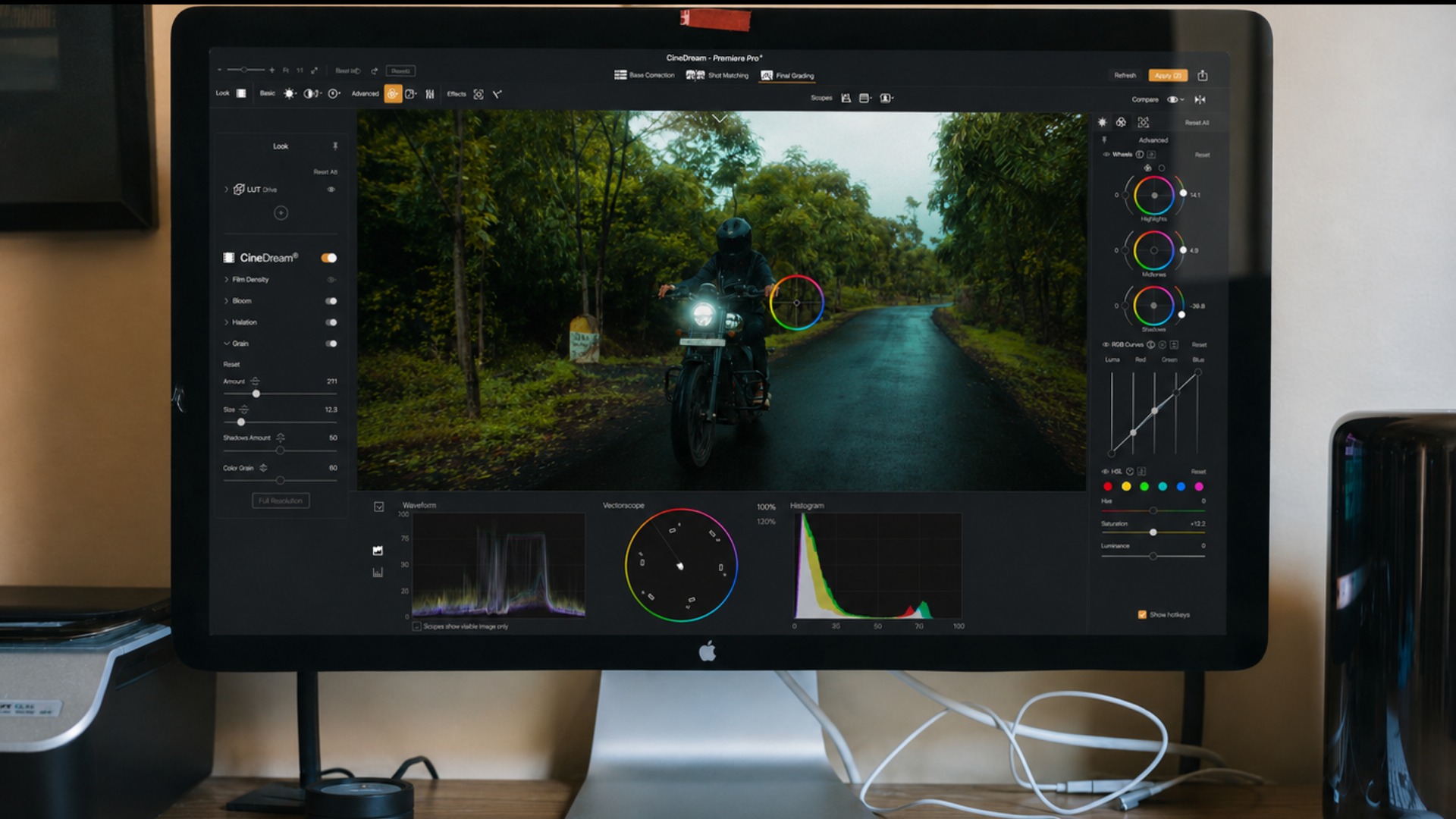Click the export share icon
Viewport: 1456px width, 819px height.
pyautogui.click(x=1203, y=75)
